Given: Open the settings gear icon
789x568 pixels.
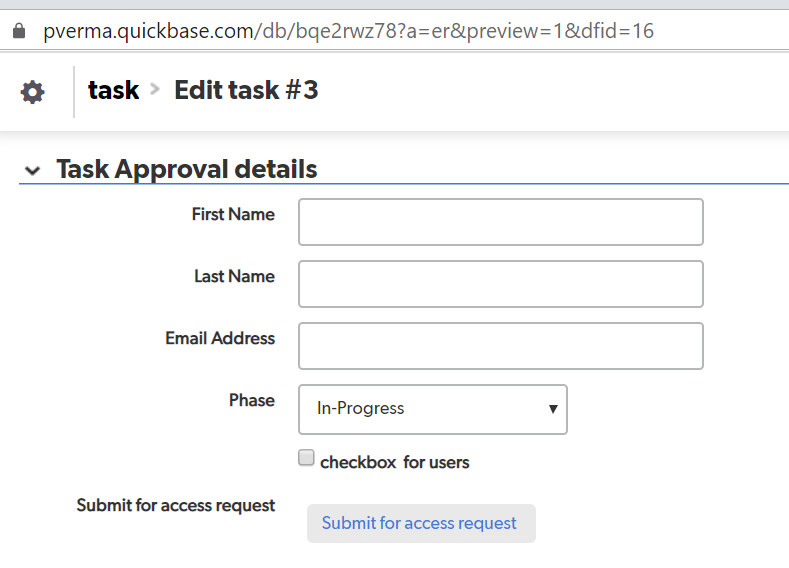Looking at the screenshot, I should coord(33,92).
